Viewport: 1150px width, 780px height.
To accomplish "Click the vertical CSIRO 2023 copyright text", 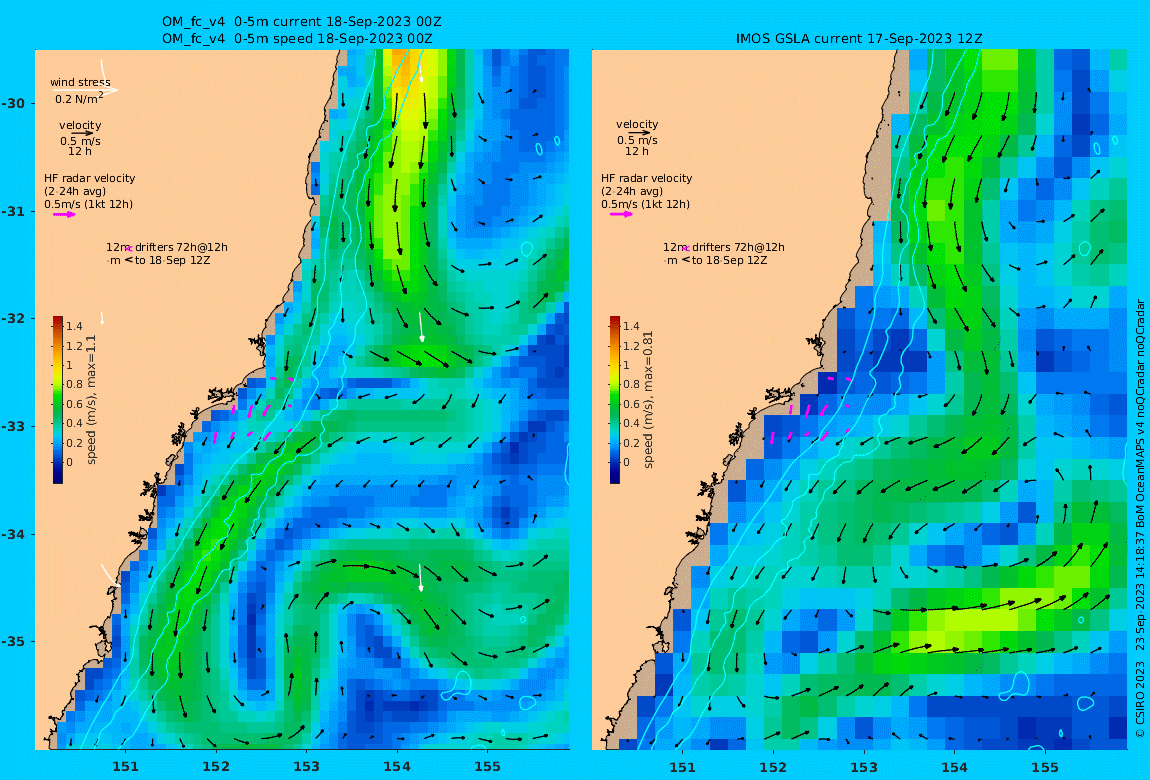I will click(x=1140, y=519).
